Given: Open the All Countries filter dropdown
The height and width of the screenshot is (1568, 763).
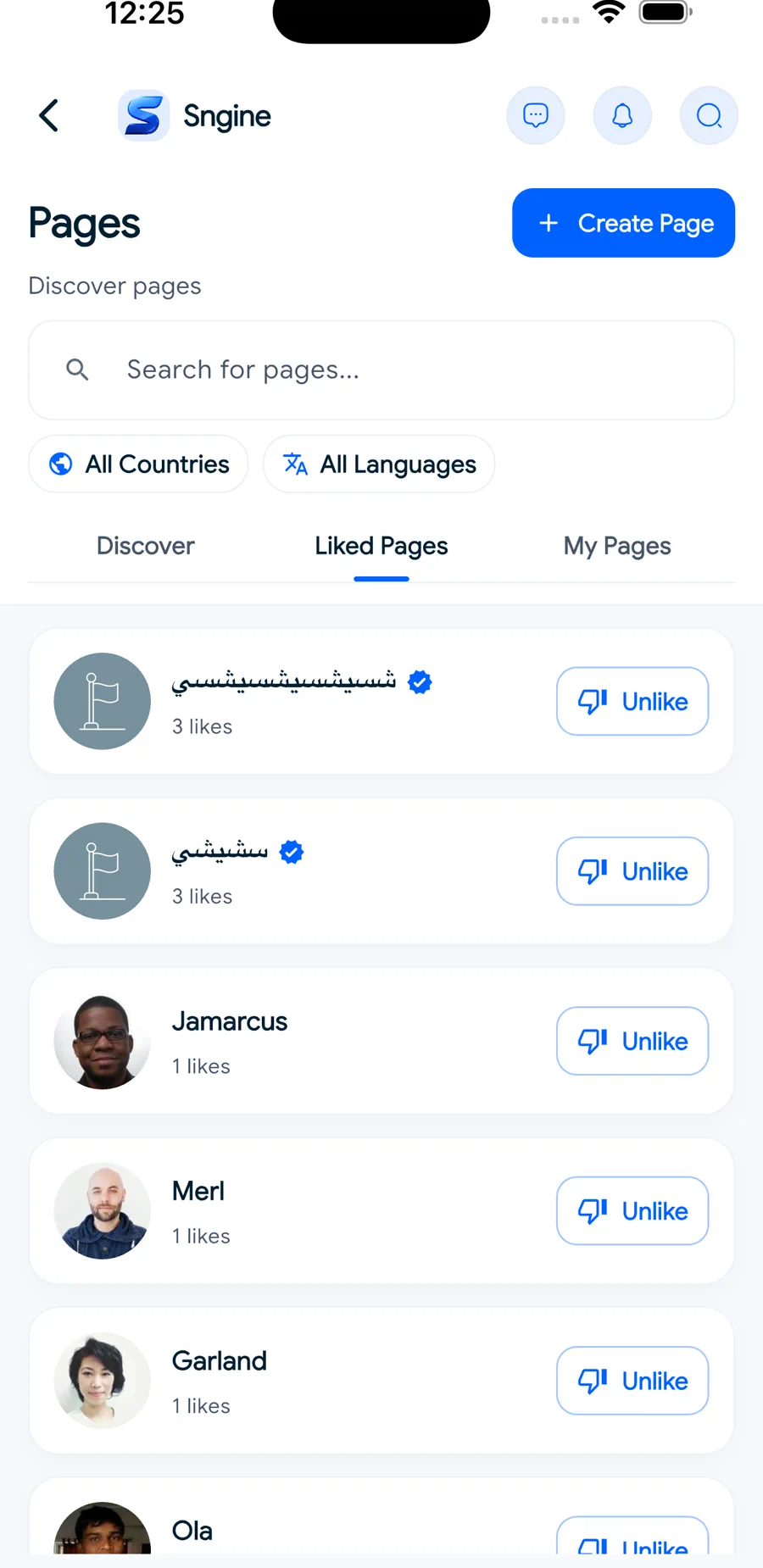Looking at the screenshot, I should (x=138, y=464).
